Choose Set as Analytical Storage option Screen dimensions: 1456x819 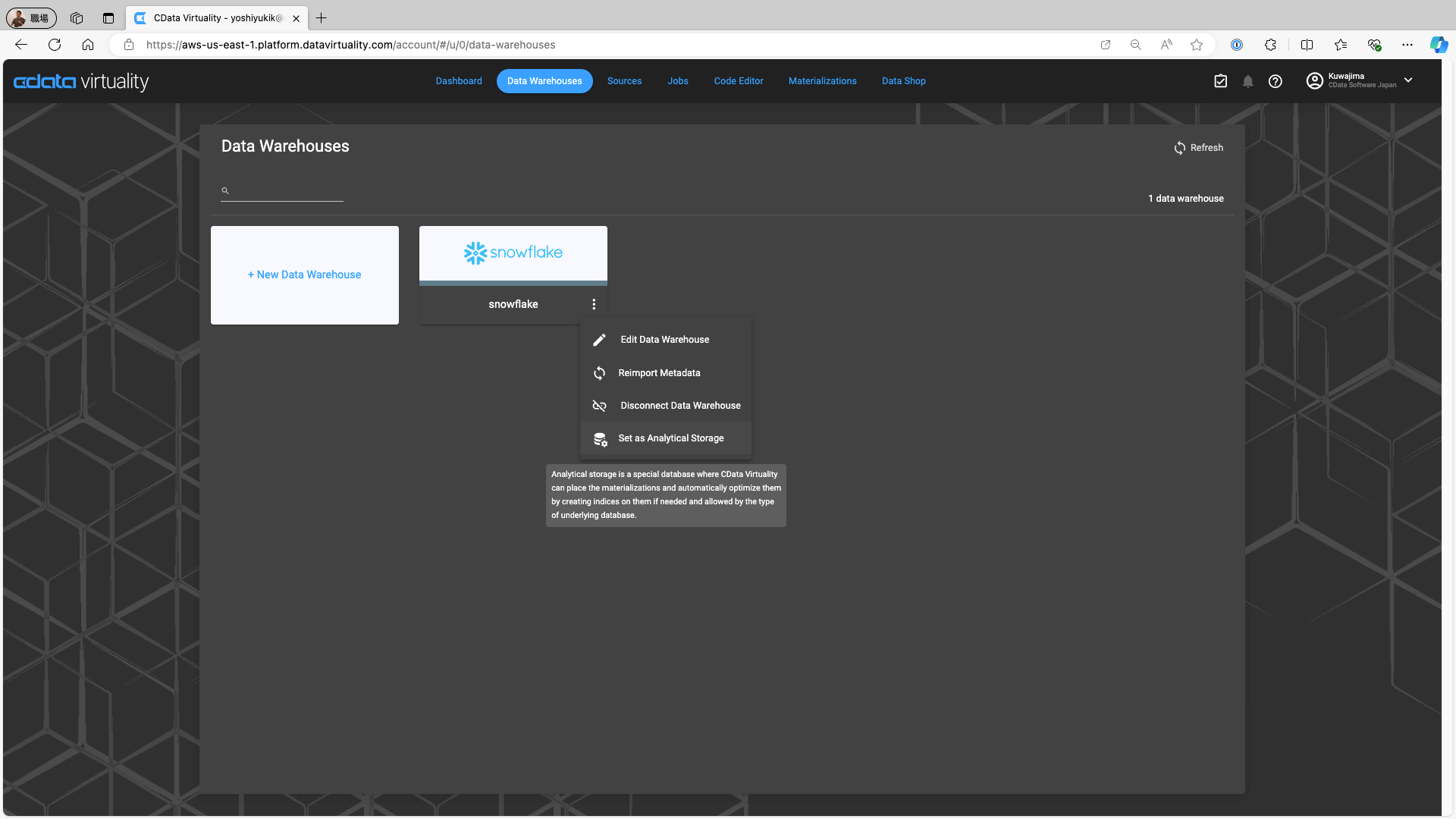670,438
